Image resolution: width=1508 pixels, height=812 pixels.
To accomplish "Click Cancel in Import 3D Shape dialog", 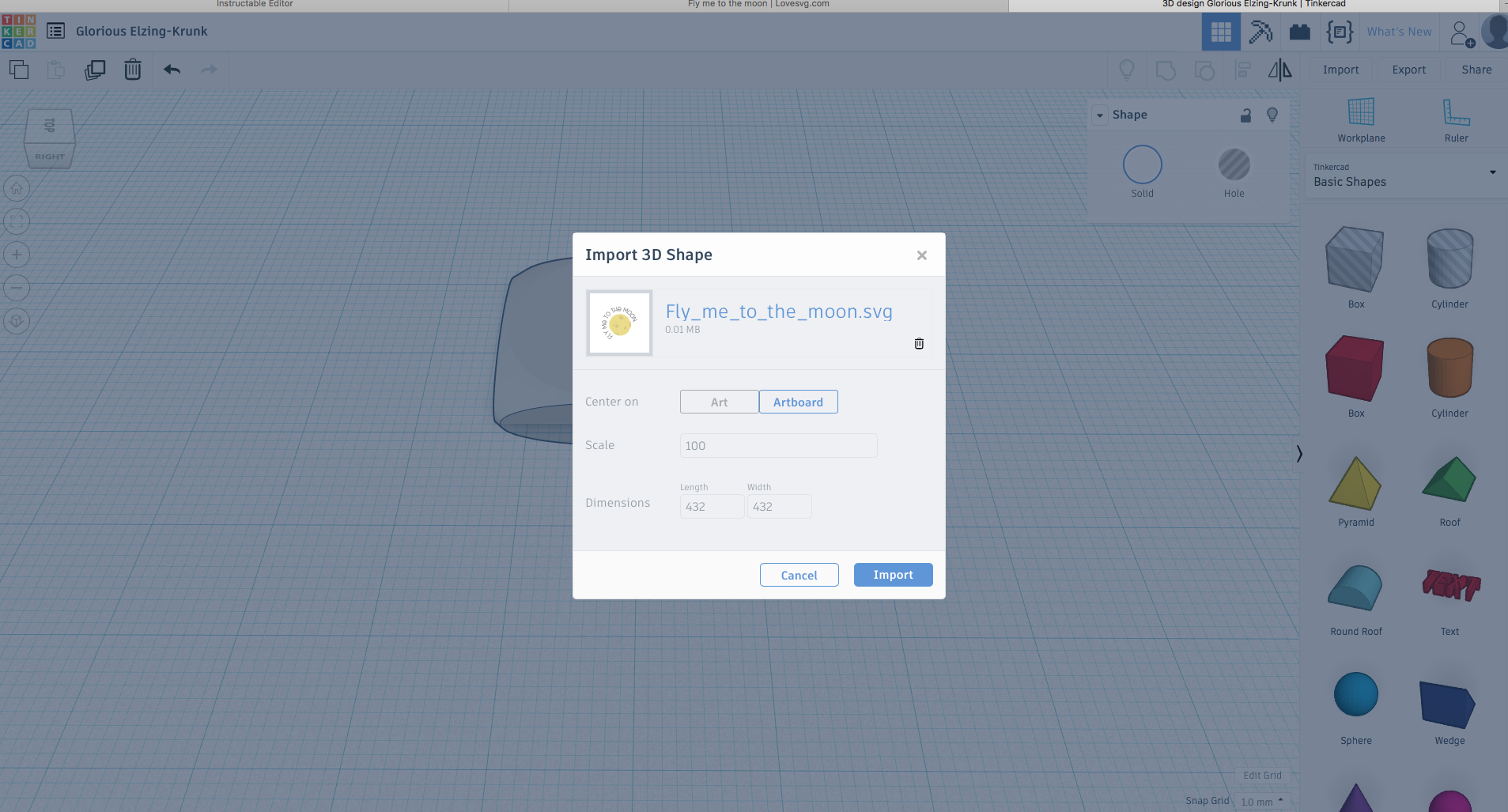I will pos(799,575).
